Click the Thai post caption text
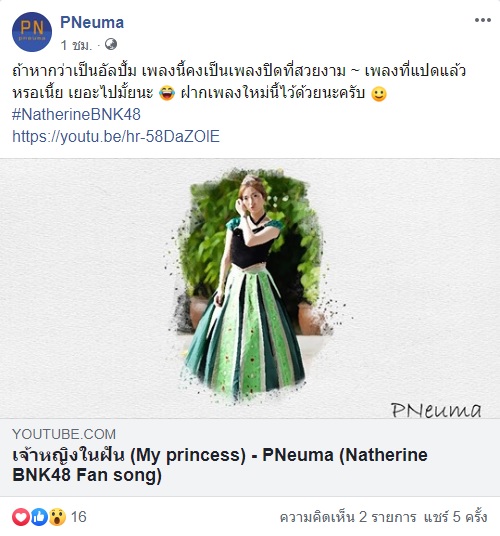500x536 pixels. (239, 82)
